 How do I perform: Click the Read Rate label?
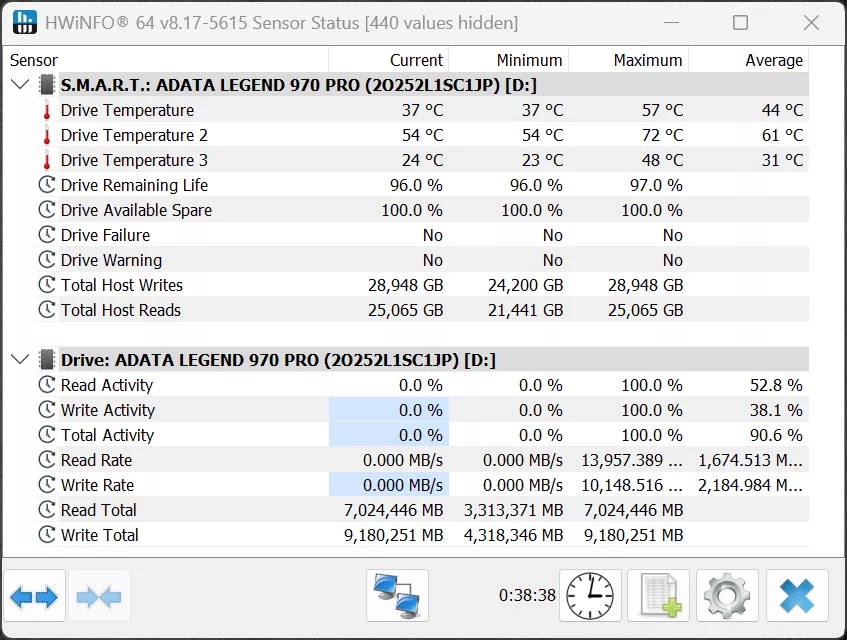click(x=96, y=460)
